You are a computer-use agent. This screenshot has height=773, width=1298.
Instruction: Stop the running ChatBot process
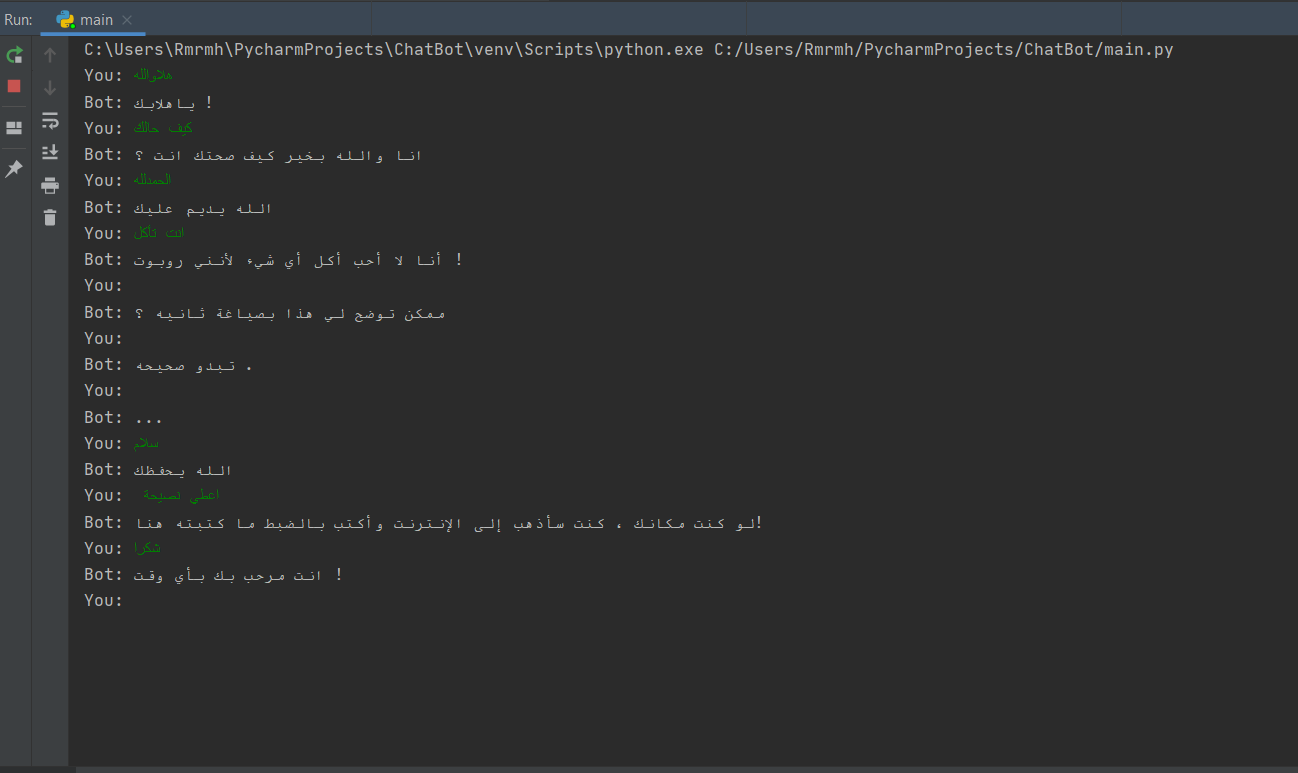pyautogui.click(x=14, y=87)
